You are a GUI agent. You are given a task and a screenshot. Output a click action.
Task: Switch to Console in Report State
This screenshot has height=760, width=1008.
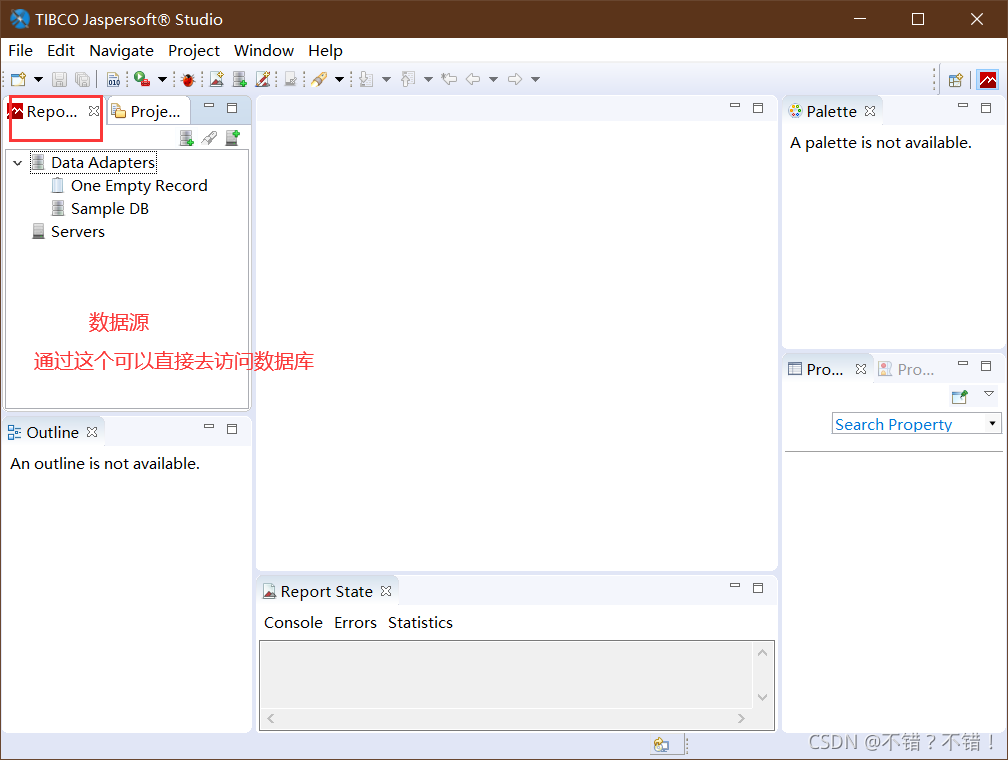293,622
